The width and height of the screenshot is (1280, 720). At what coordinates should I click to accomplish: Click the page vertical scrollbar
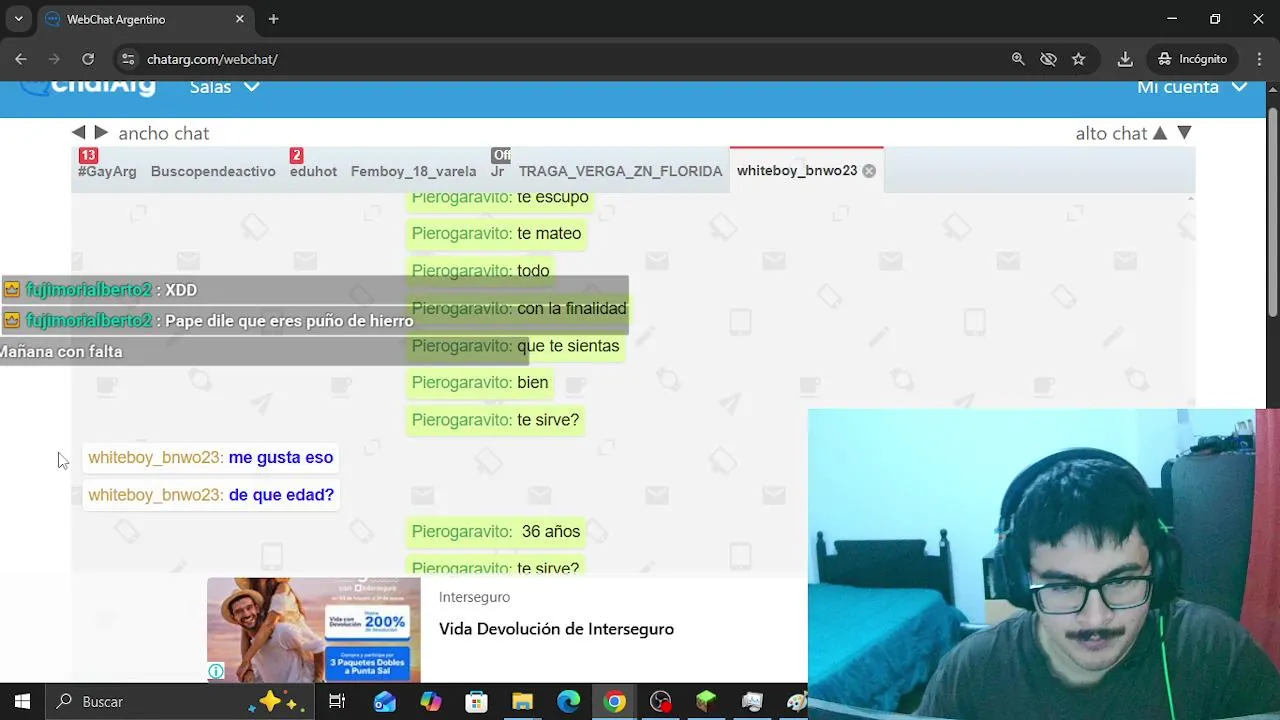point(1272,210)
